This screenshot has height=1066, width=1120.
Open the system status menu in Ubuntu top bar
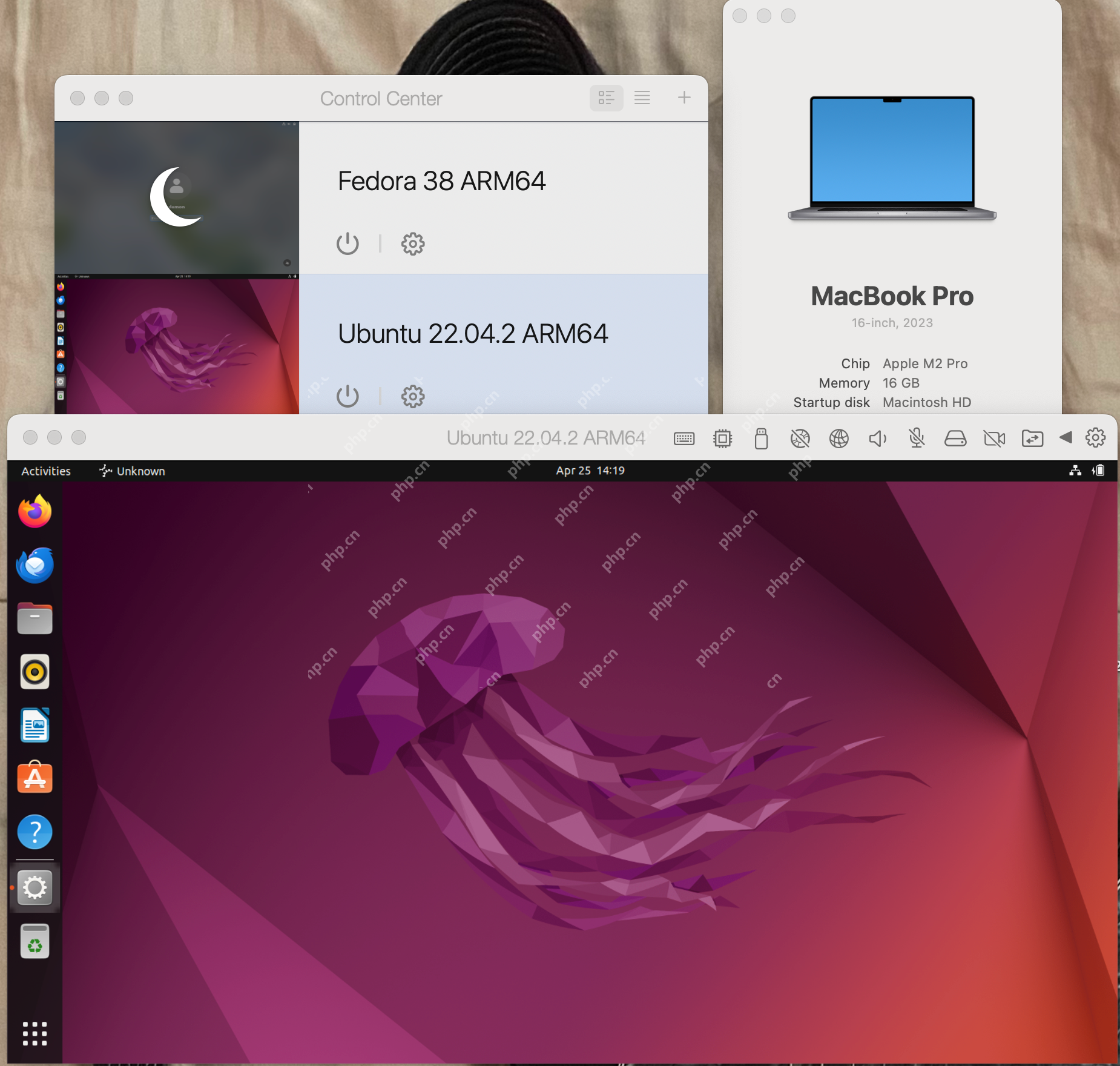coord(1087,470)
